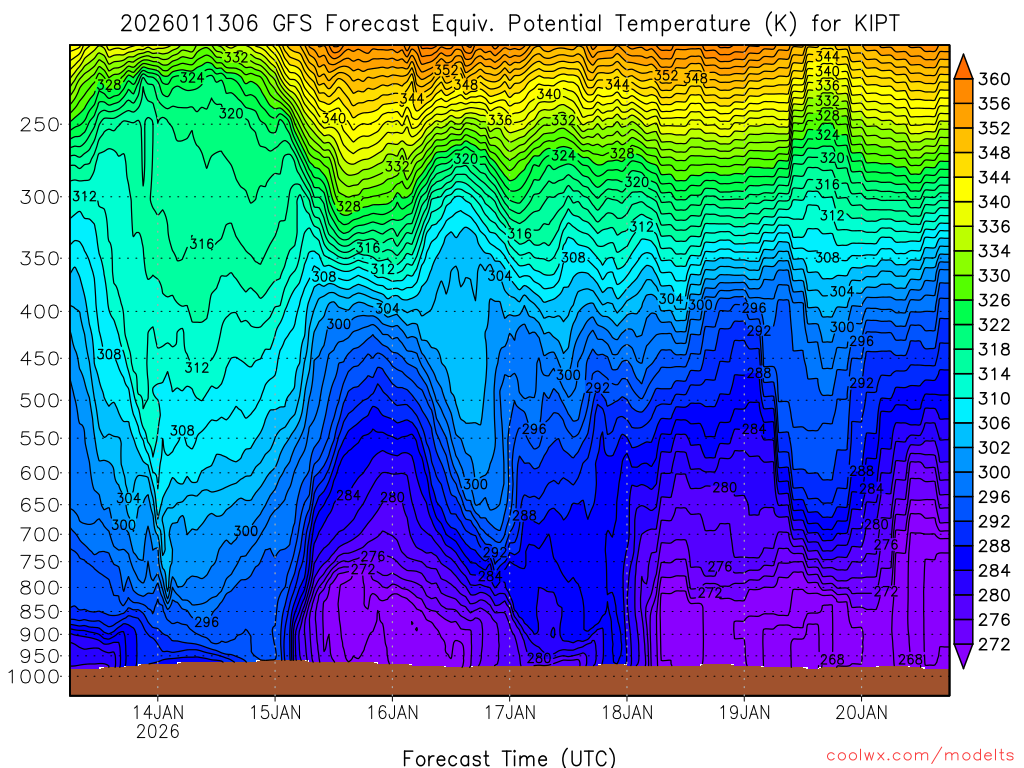Select the 20JAN date tick label

tap(861, 712)
